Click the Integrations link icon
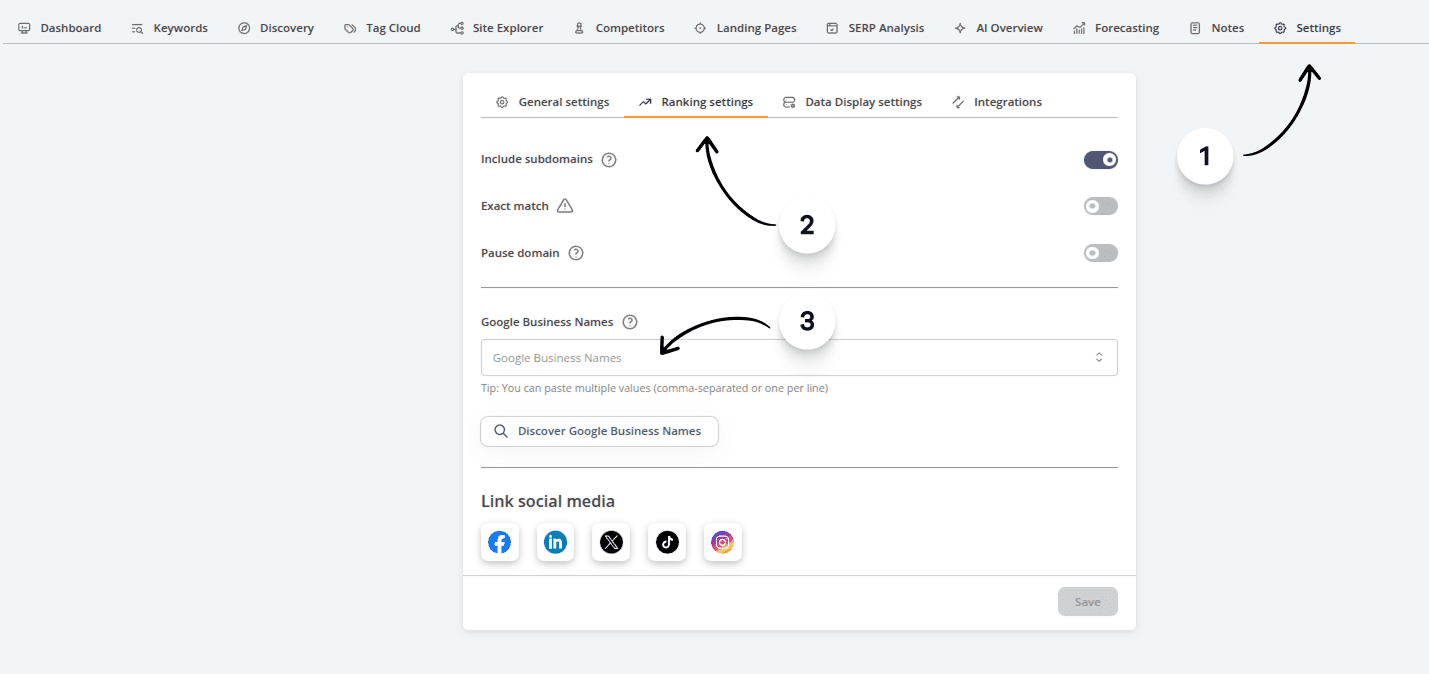This screenshot has height=674, width=1429. click(958, 102)
